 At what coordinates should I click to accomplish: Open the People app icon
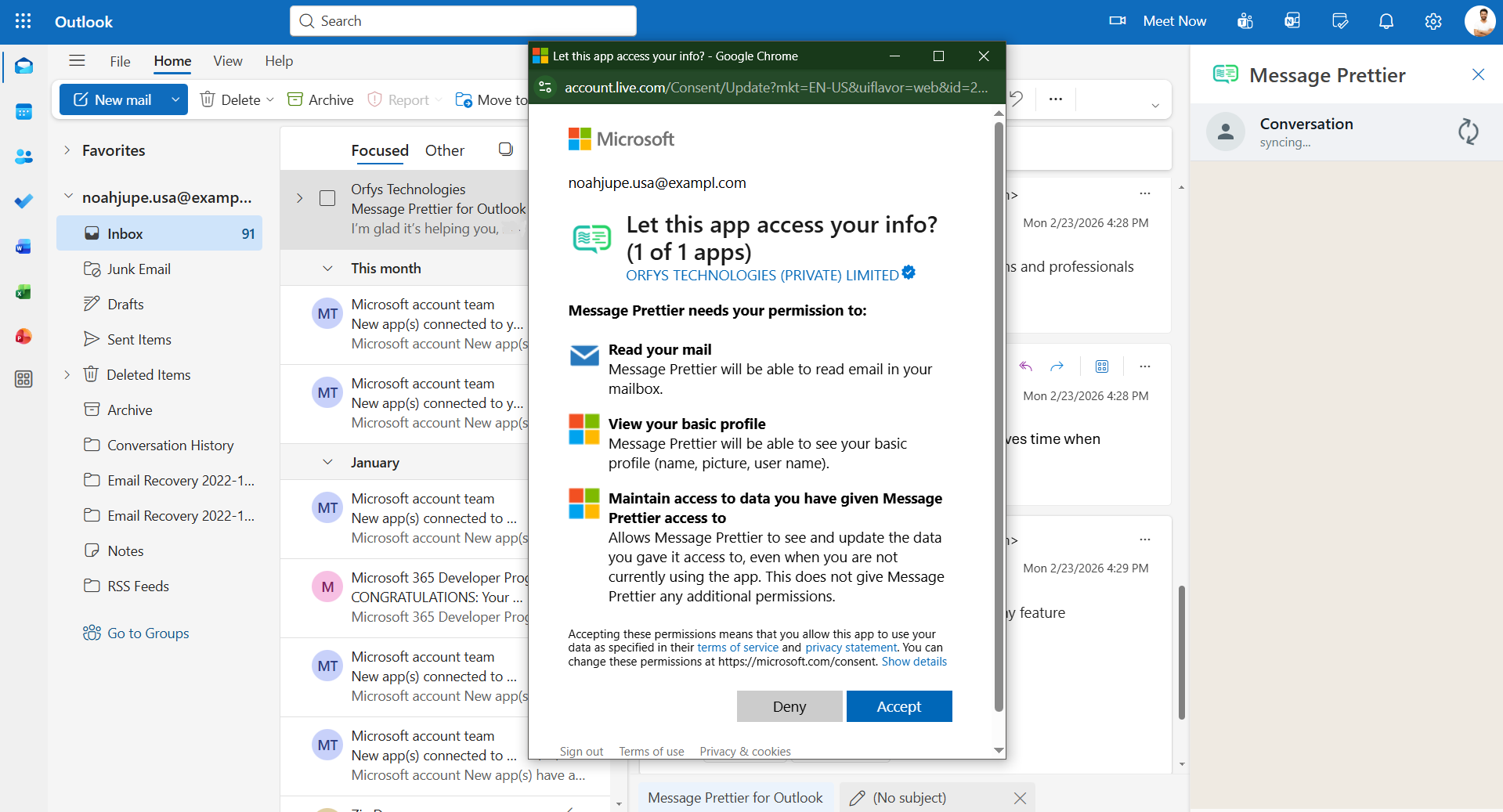point(23,157)
